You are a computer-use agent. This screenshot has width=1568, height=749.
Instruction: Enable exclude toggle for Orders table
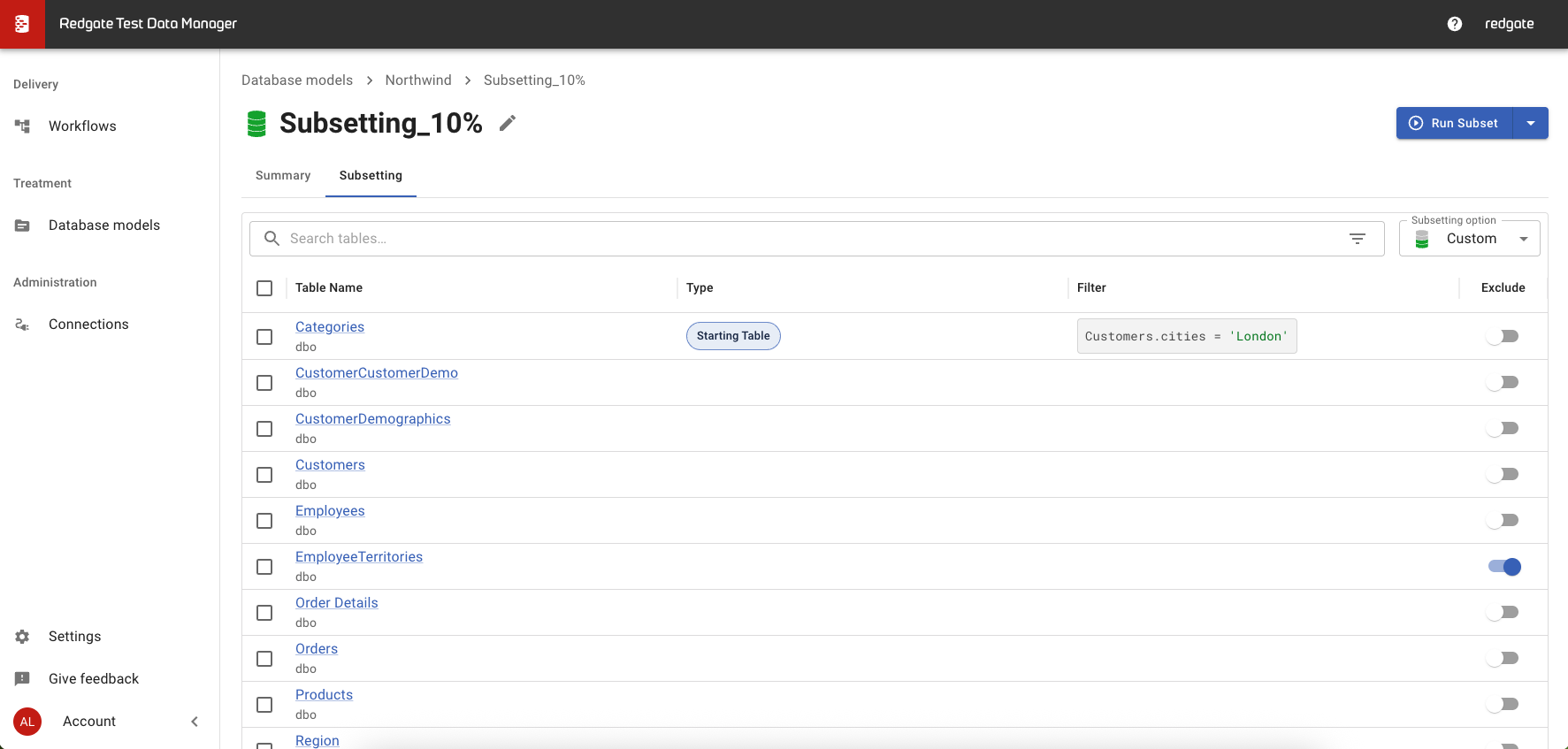(x=1503, y=659)
